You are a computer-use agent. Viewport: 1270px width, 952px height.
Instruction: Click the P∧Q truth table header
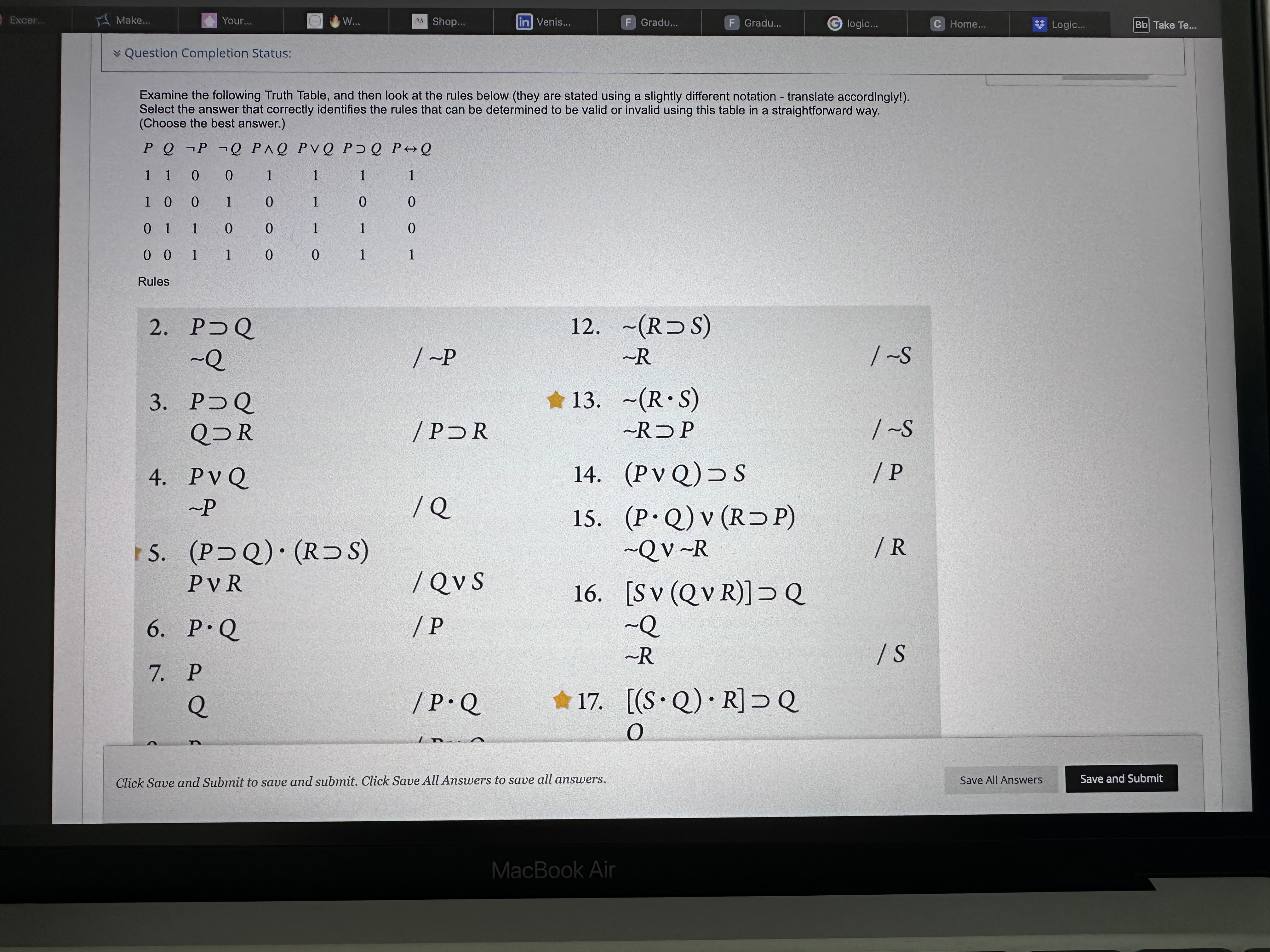269,149
